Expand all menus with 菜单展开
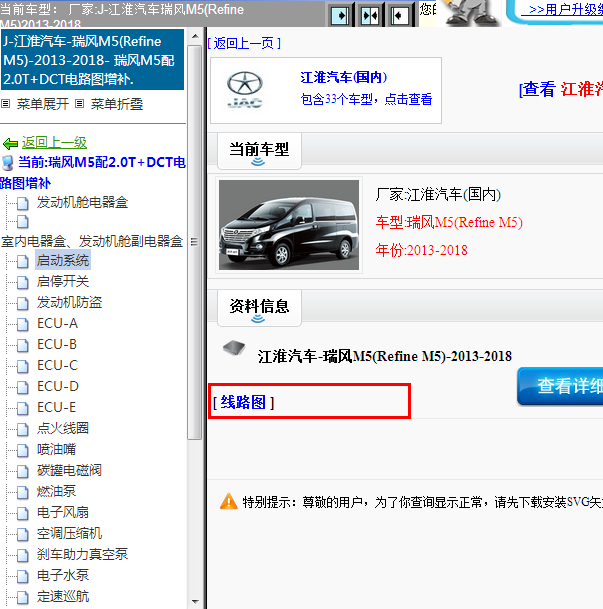Screen dimensions: 603x609 pos(42,104)
